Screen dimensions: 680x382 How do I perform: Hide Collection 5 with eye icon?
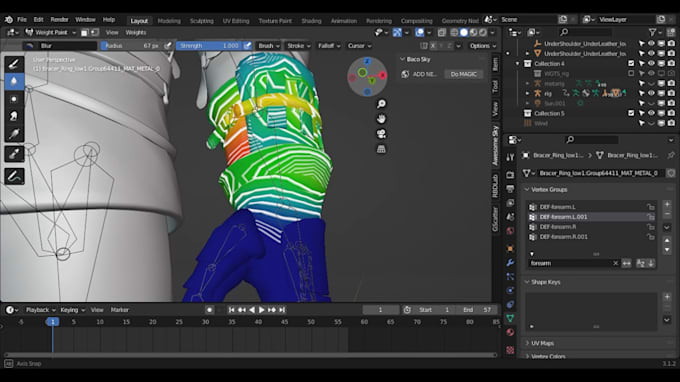point(651,113)
